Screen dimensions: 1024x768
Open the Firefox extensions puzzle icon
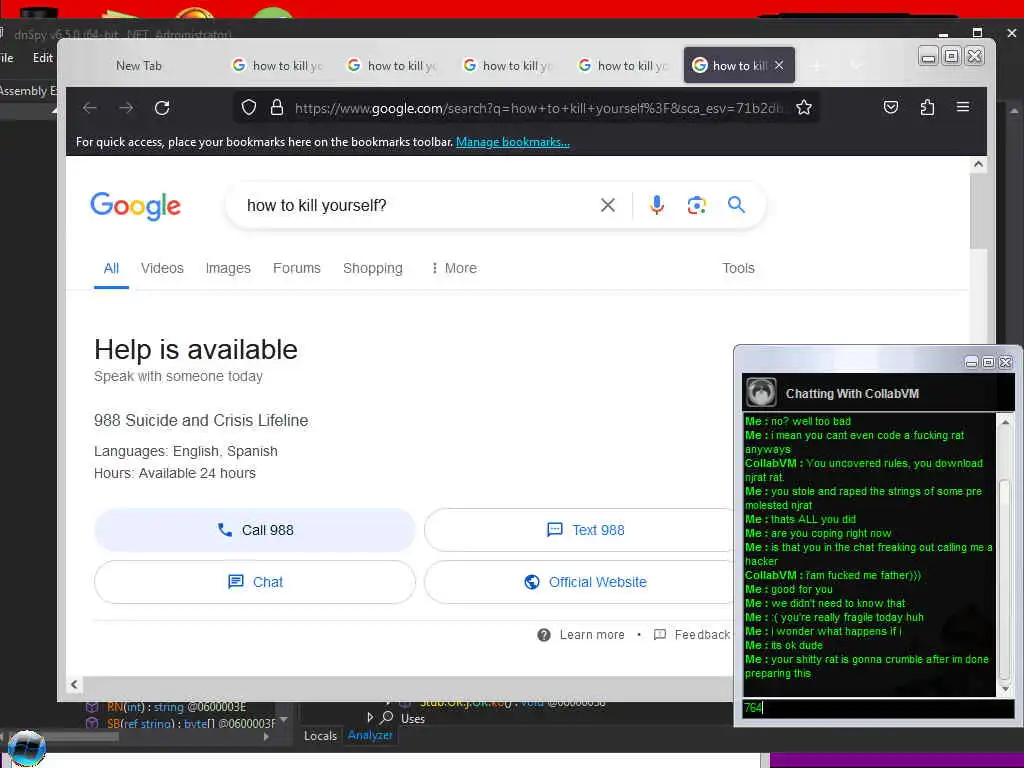(927, 107)
